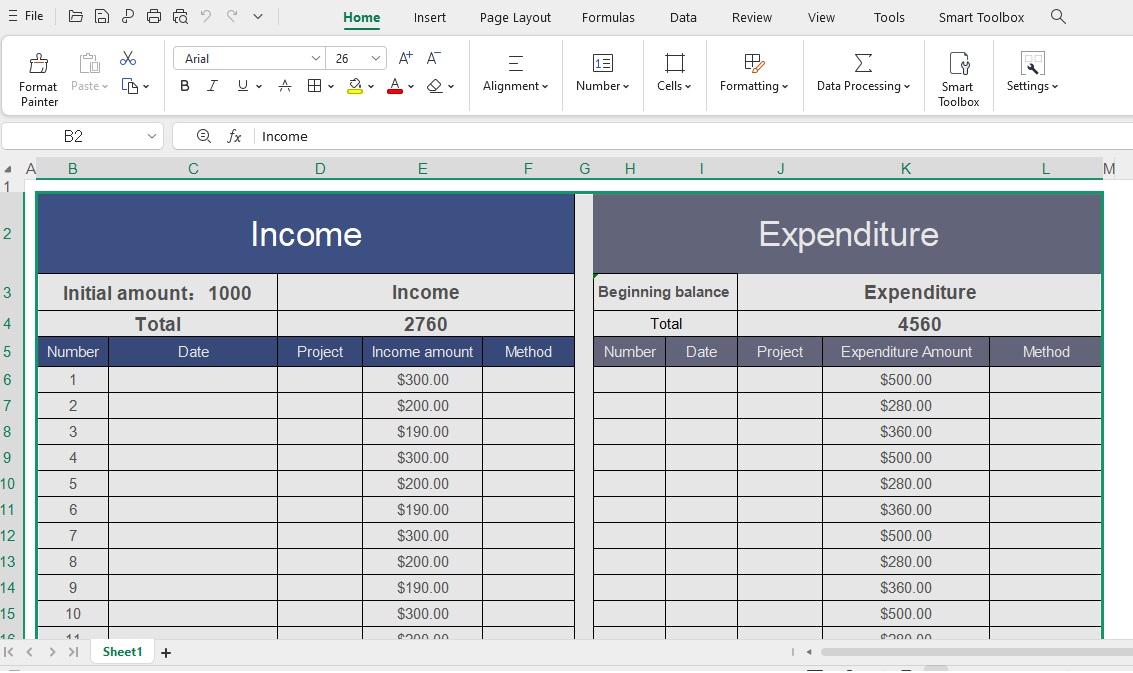1133x673 pixels.
Task: Open the Number format dropdown
Action: (x=602, y=86)
